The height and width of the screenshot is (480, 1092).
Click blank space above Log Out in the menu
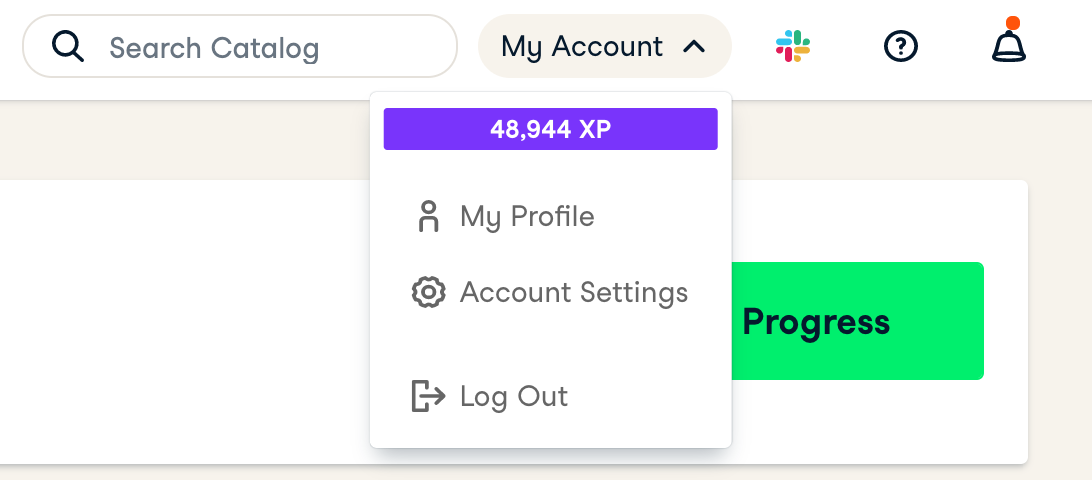(550, 344)
